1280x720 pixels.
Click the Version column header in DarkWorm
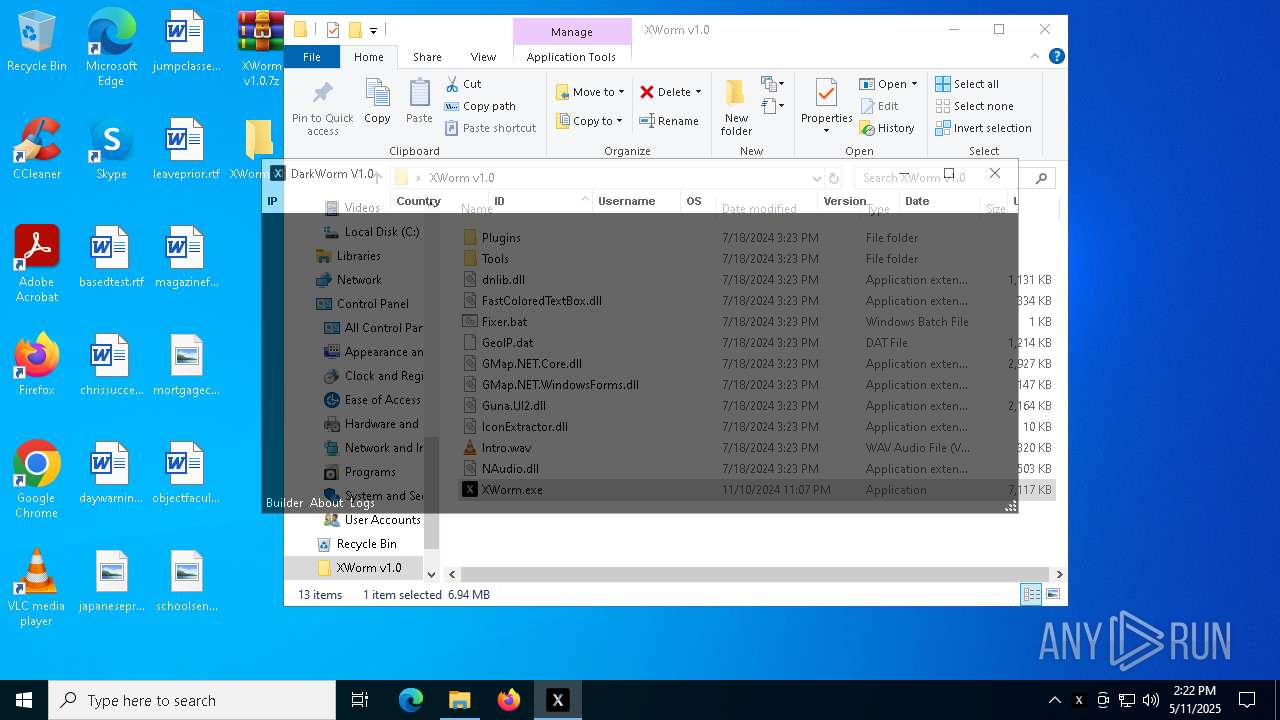coord(844,201)
